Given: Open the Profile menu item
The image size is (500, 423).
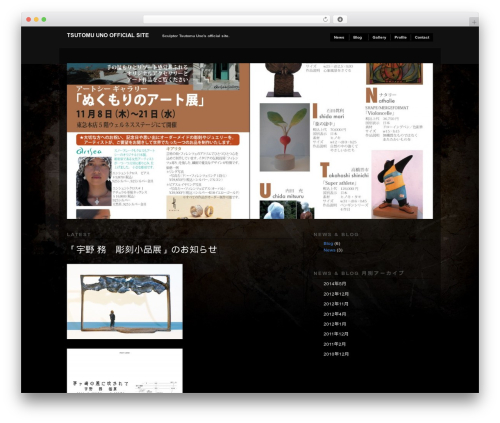Looking at the screenshot, I should click(x=400, y=37).
